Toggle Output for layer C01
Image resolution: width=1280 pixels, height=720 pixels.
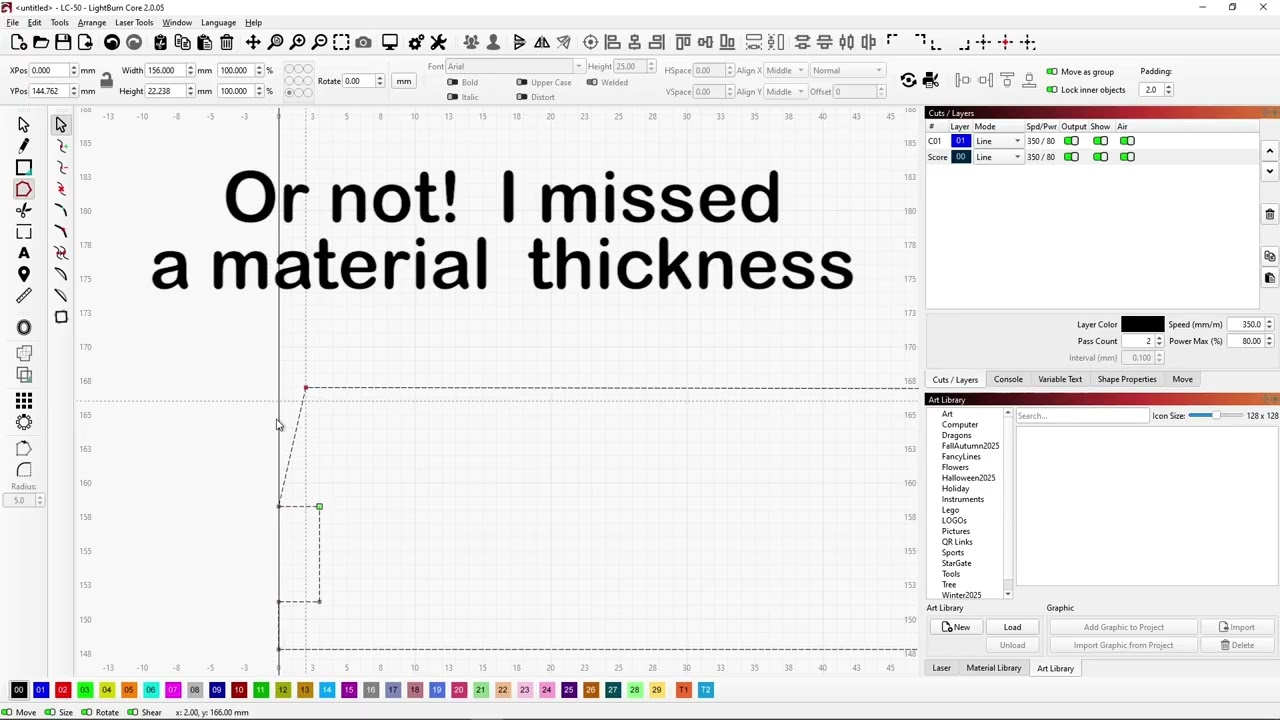click(x=1071, y=141)
